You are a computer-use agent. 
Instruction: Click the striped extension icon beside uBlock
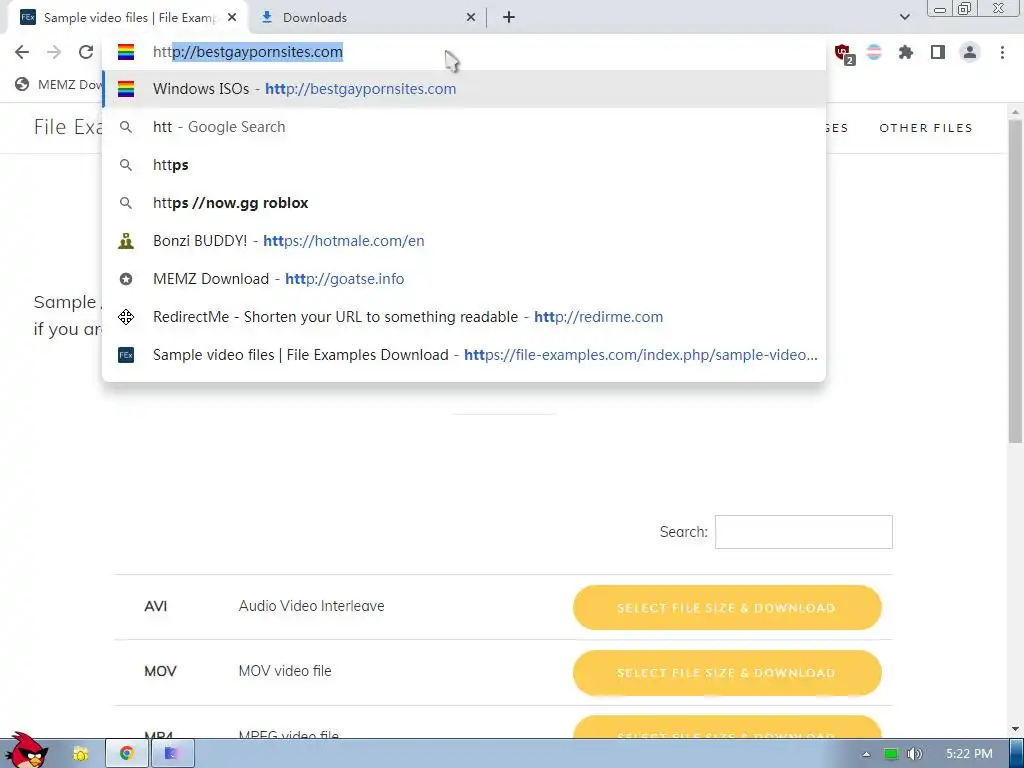coord(874,52)
